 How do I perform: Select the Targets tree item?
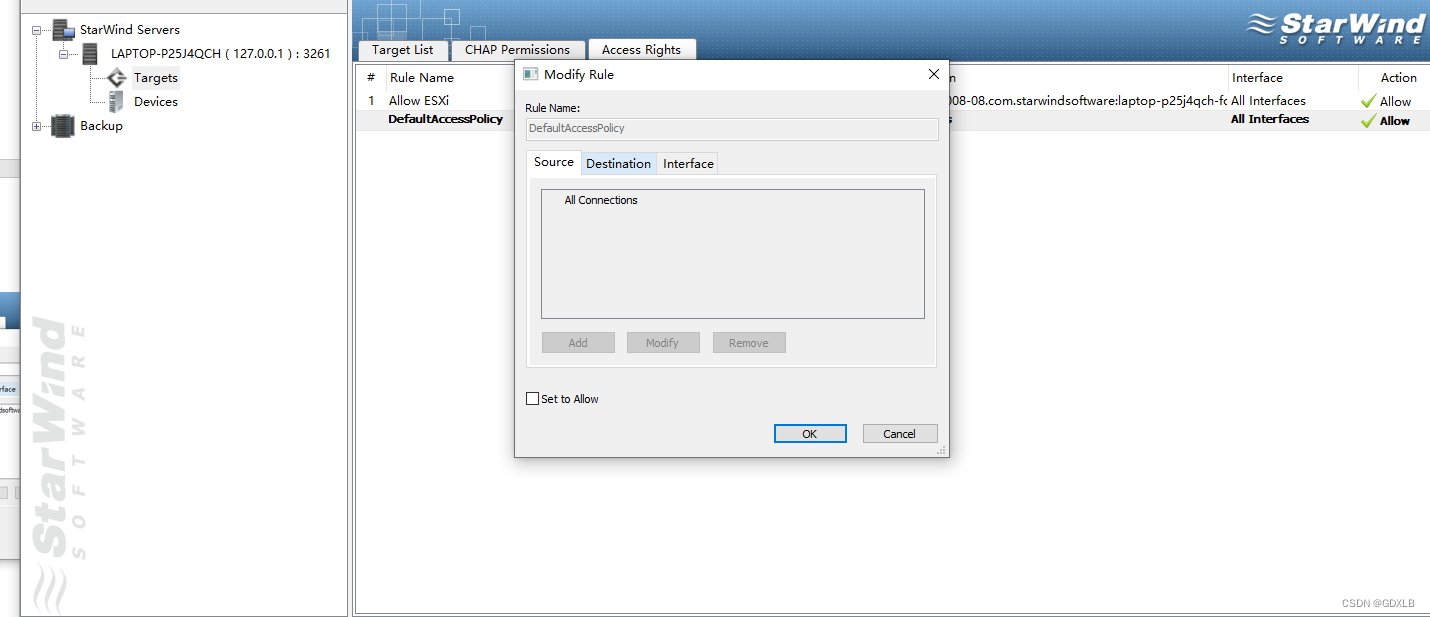[x=156, y=78]
